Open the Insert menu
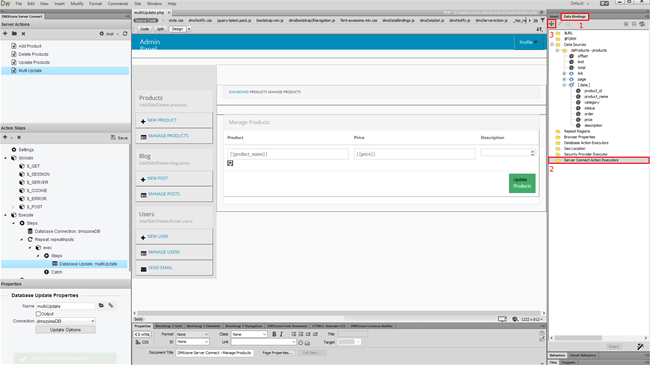This screenshot has width=650, height=365. coord(59,3)
